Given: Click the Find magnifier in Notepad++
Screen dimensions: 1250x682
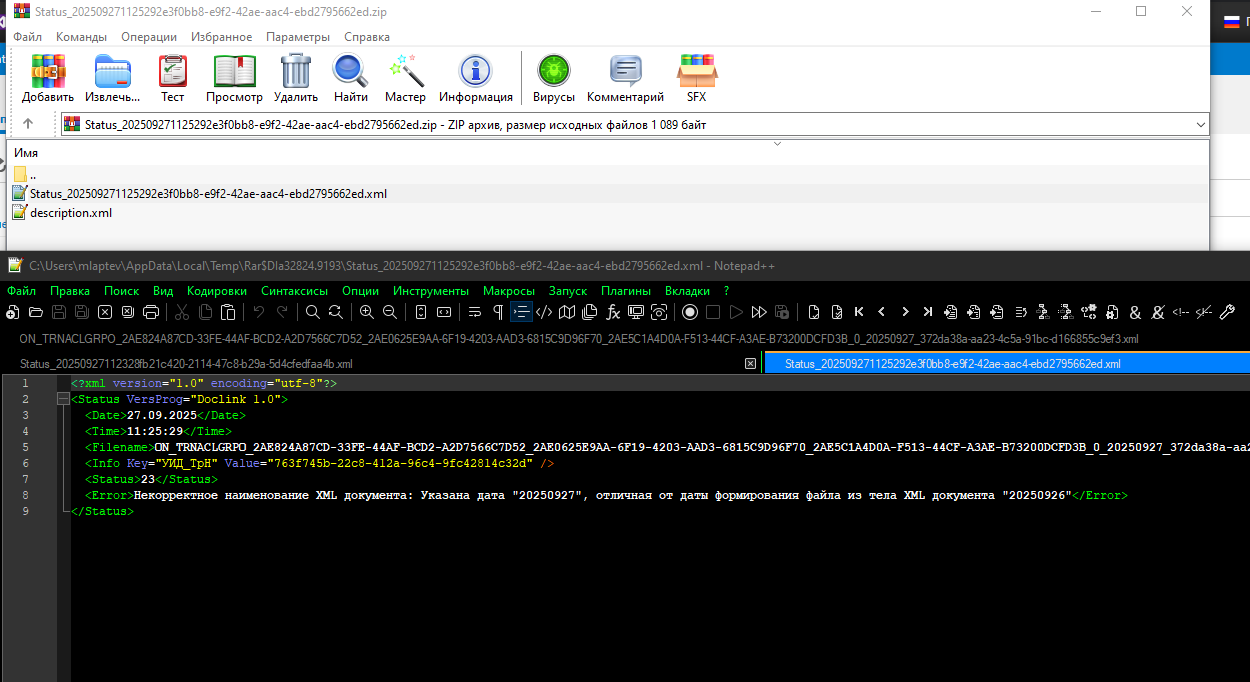Looking at the screenshot, I should click(x=313, y=312).
